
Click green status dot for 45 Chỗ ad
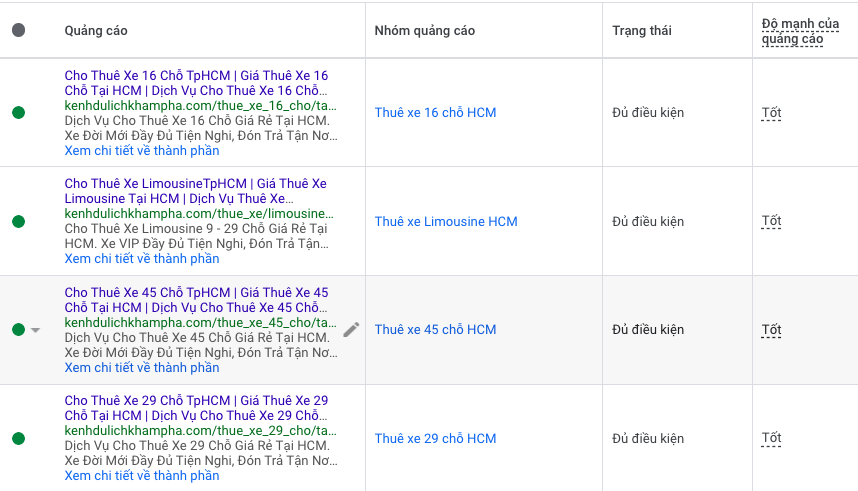[18, 330]
